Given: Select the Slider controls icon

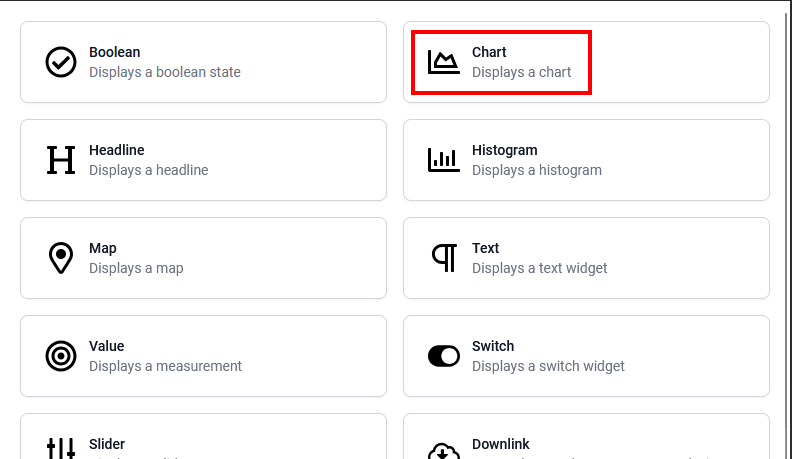Looking at the screenshot, I should click(x=61, y=448).
